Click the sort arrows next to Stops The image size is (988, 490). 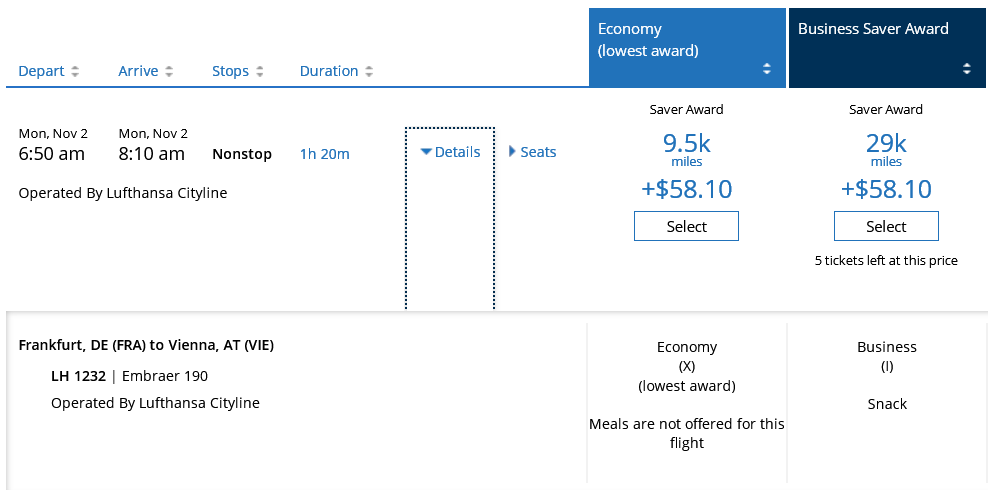click(x=260, y=71)
